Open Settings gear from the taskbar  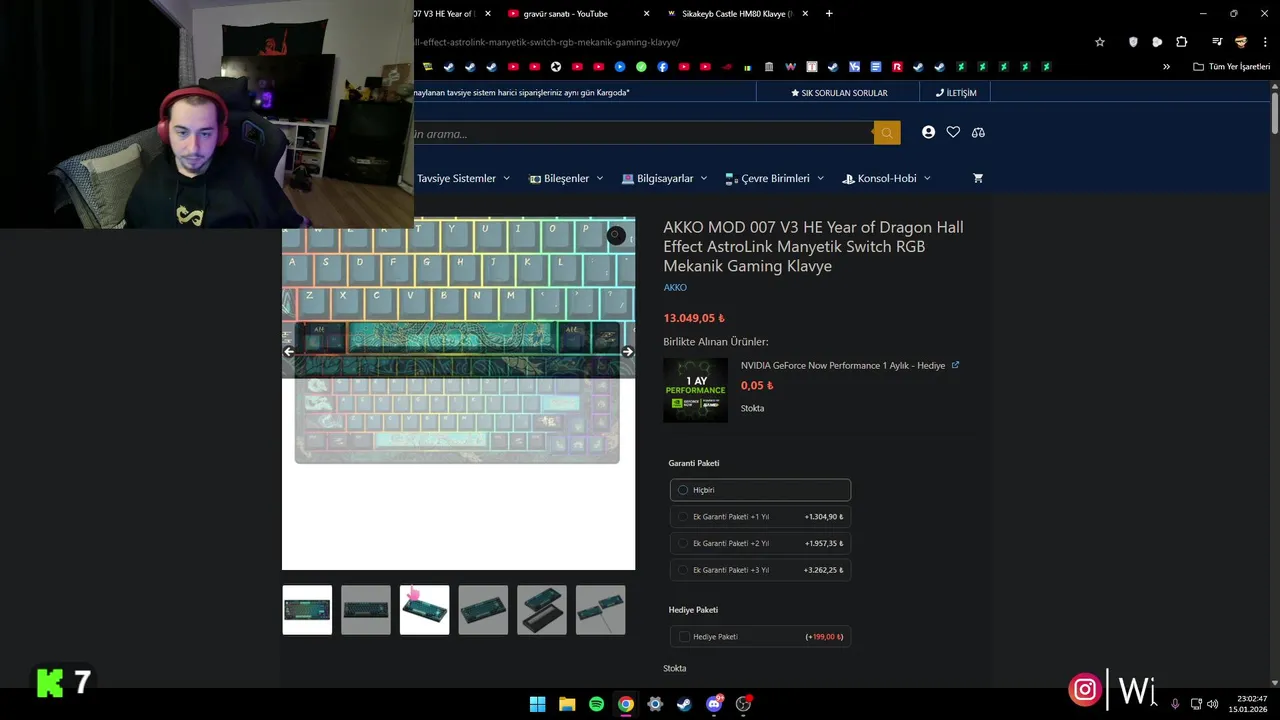pyautogui.click(x=655, y=704)
